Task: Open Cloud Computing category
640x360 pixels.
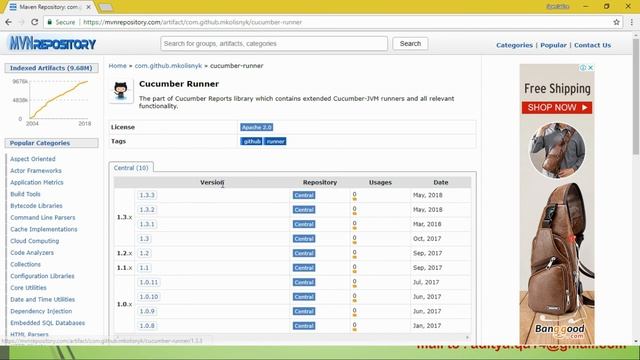Action: (35, 241)
